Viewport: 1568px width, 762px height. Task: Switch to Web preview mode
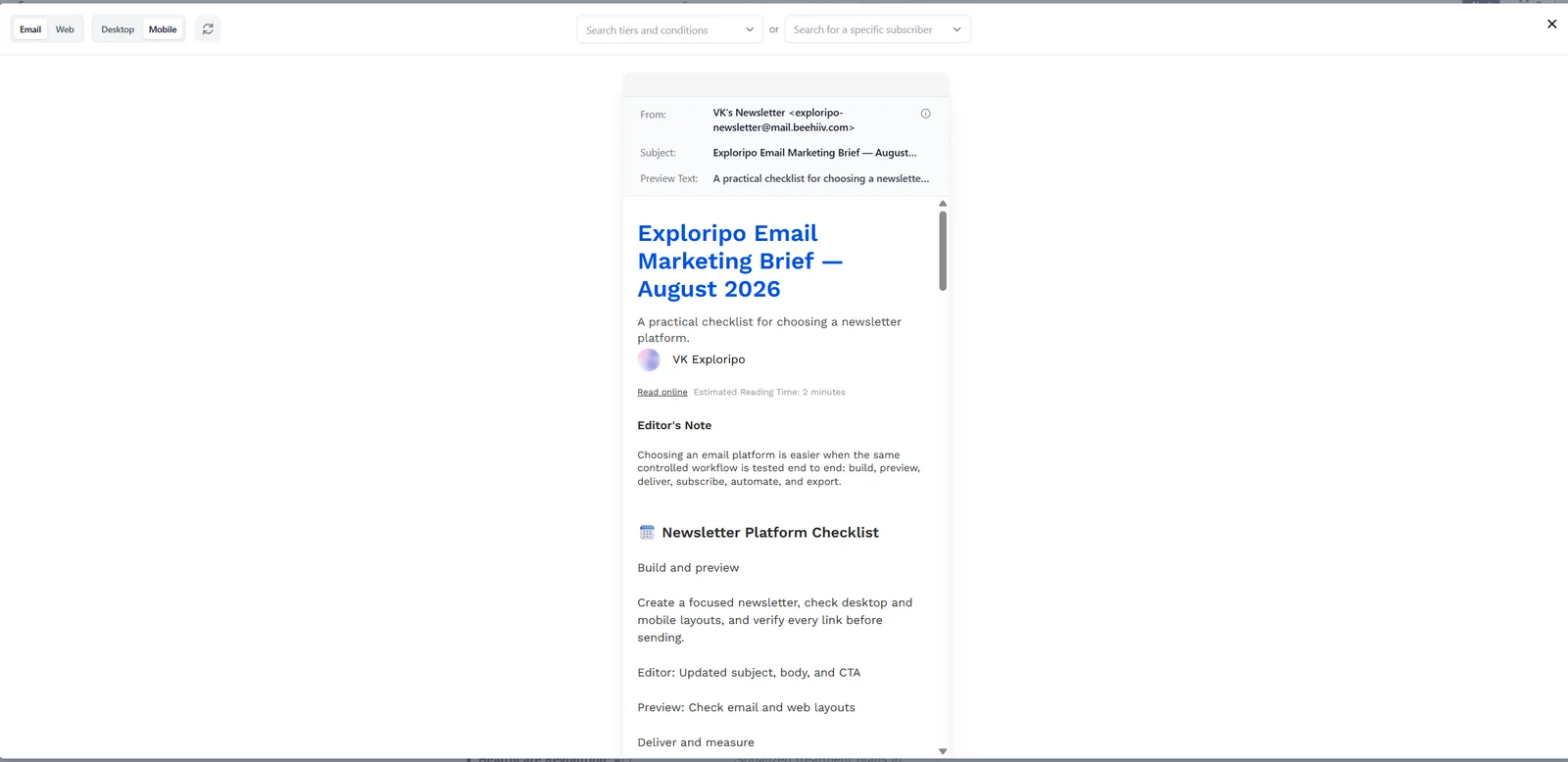(x=65, y=29)
